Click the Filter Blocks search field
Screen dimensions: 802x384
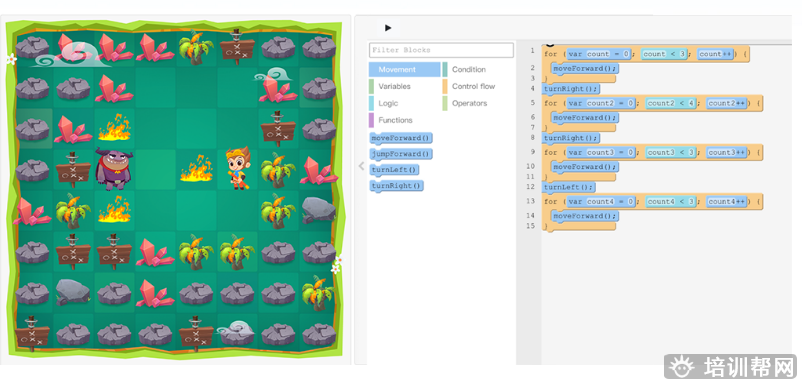tap(441, 50)
